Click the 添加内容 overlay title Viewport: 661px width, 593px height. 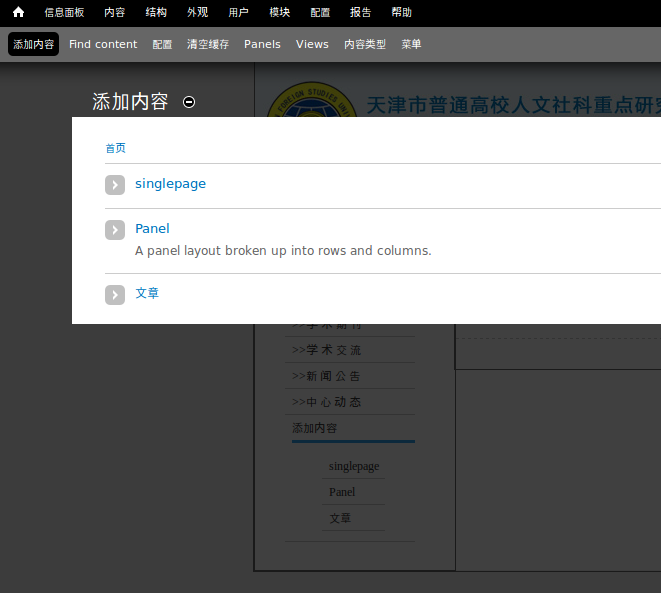[x=130, y=102]
